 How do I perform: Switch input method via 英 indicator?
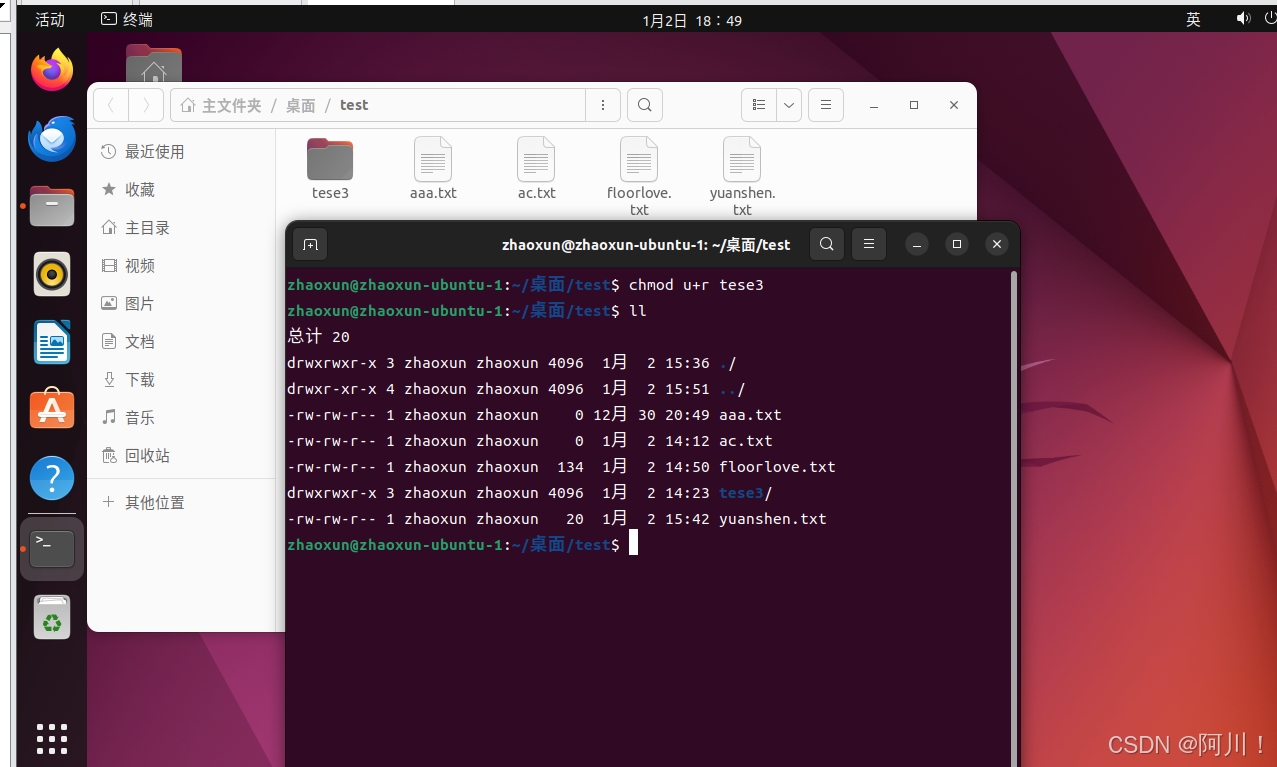tap(1193, 19)
